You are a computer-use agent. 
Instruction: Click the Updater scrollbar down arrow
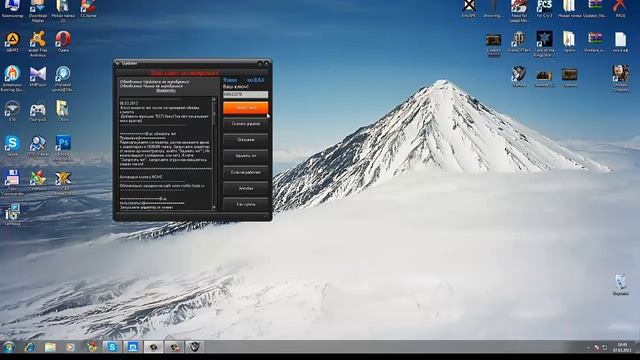click(x=214, y=207)
